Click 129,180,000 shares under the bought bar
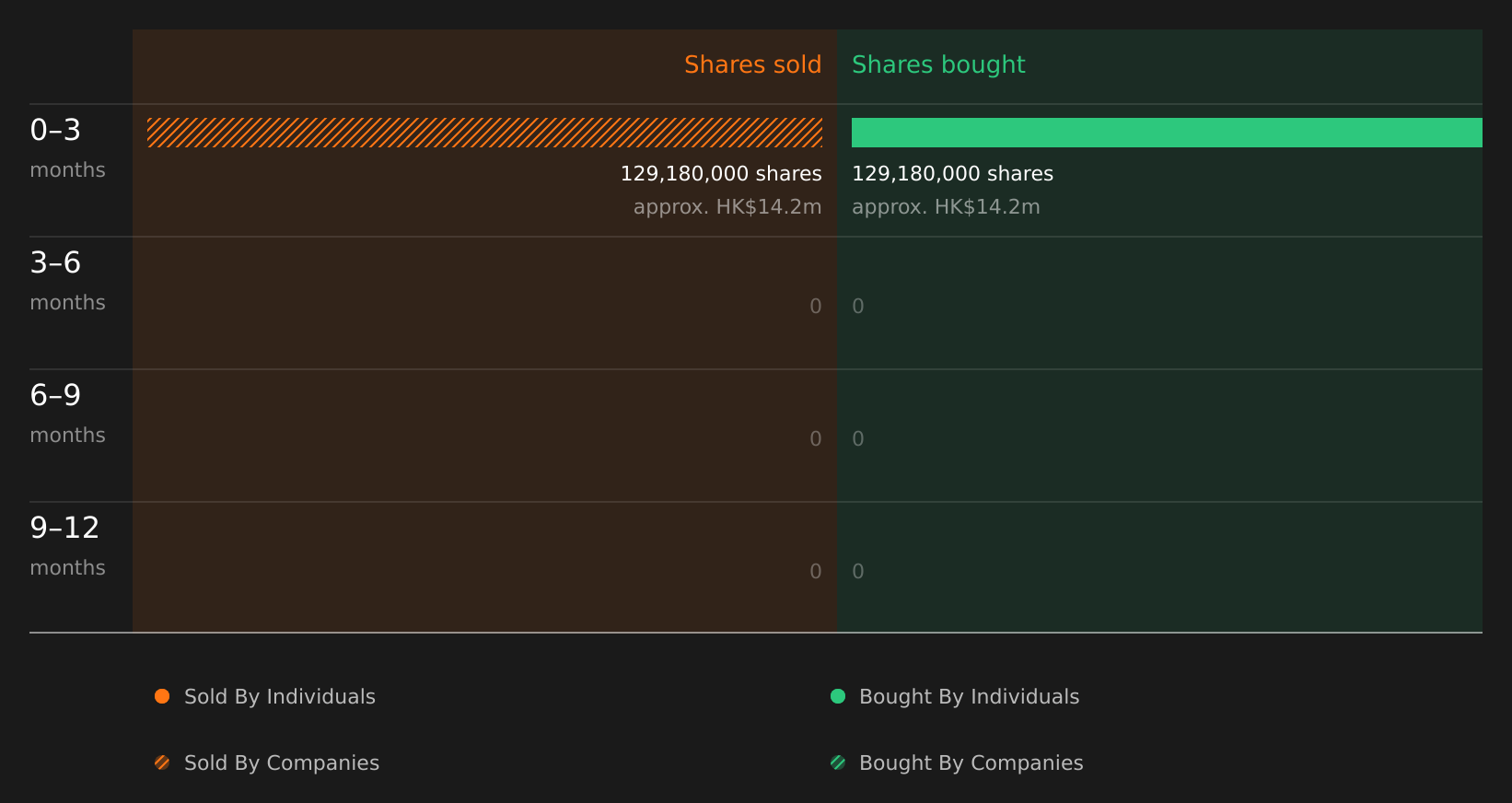Viewport: 1512px width, 803px height. 952,174
